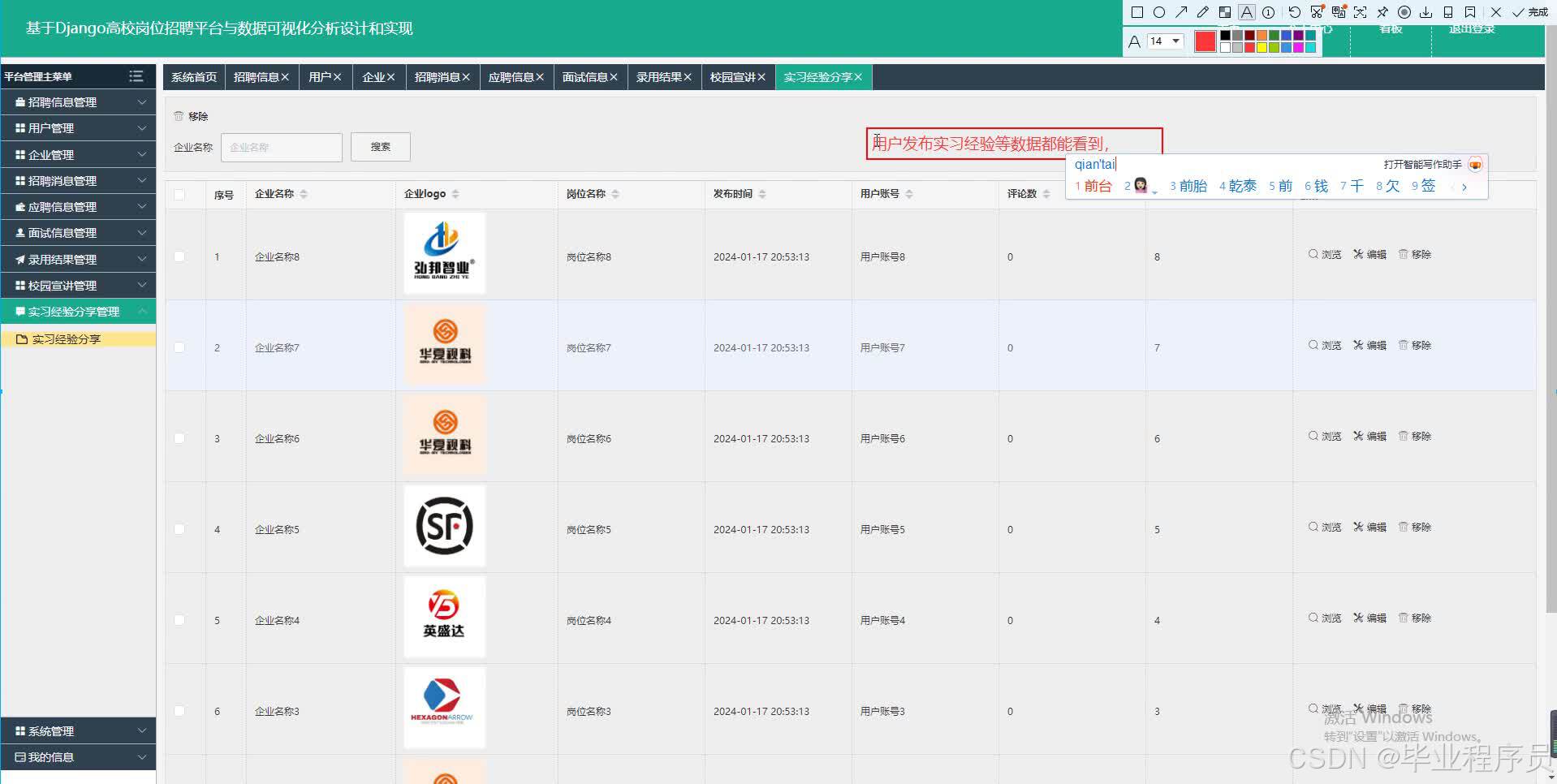
Task: Expand 面试信息管理 in the sidebar
Action: (78, 233)
